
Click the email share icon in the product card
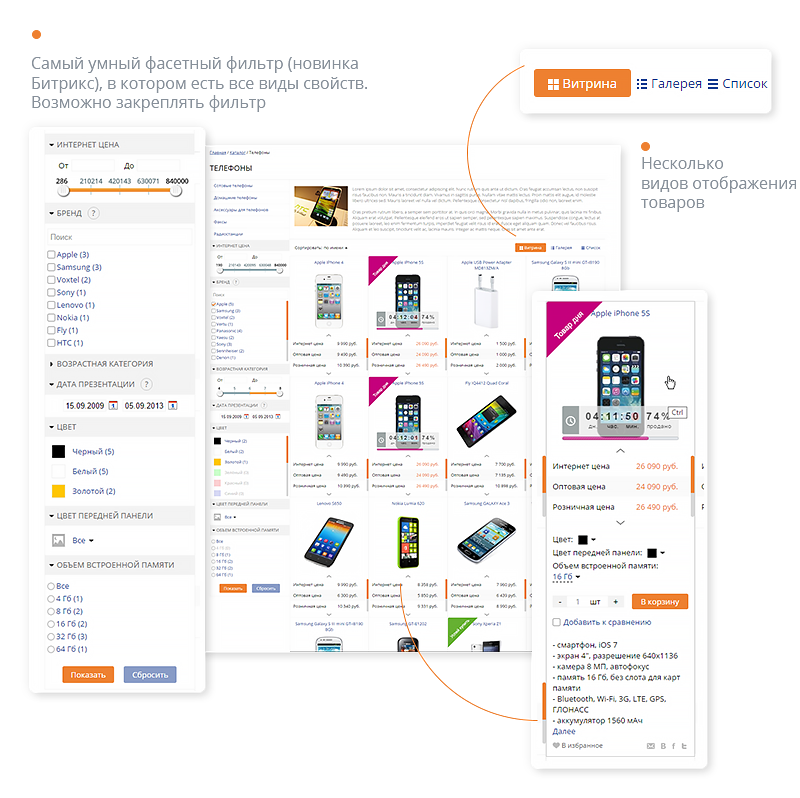(x=651, y=746)
